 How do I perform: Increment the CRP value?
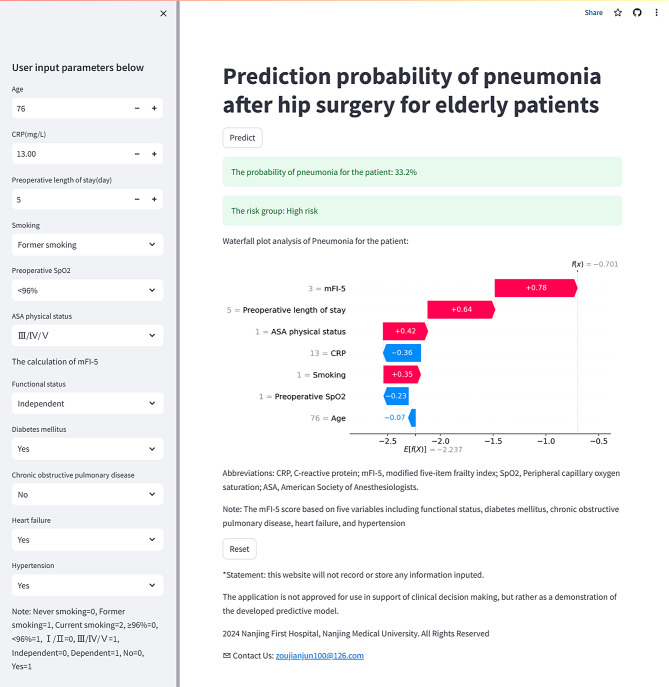coord(154,154)
